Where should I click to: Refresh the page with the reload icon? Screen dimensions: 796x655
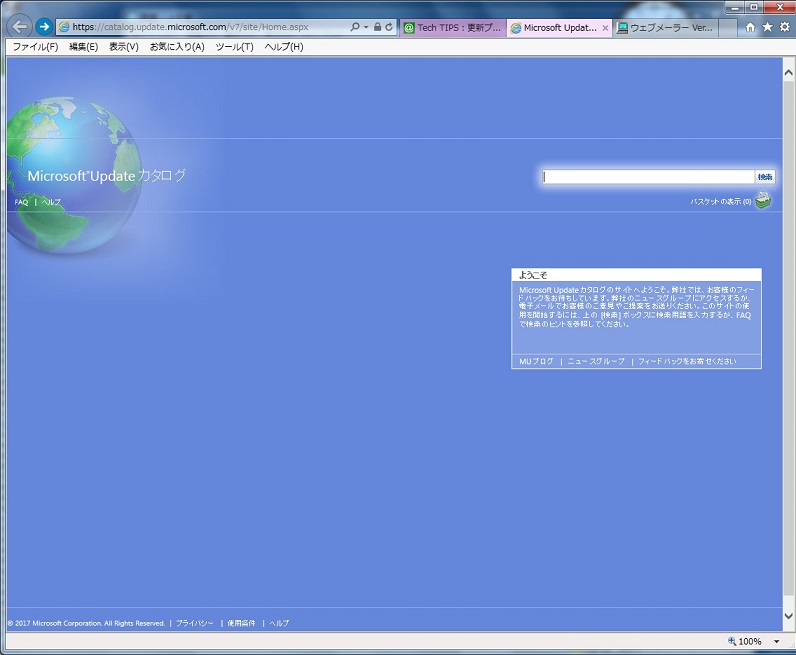389,26
